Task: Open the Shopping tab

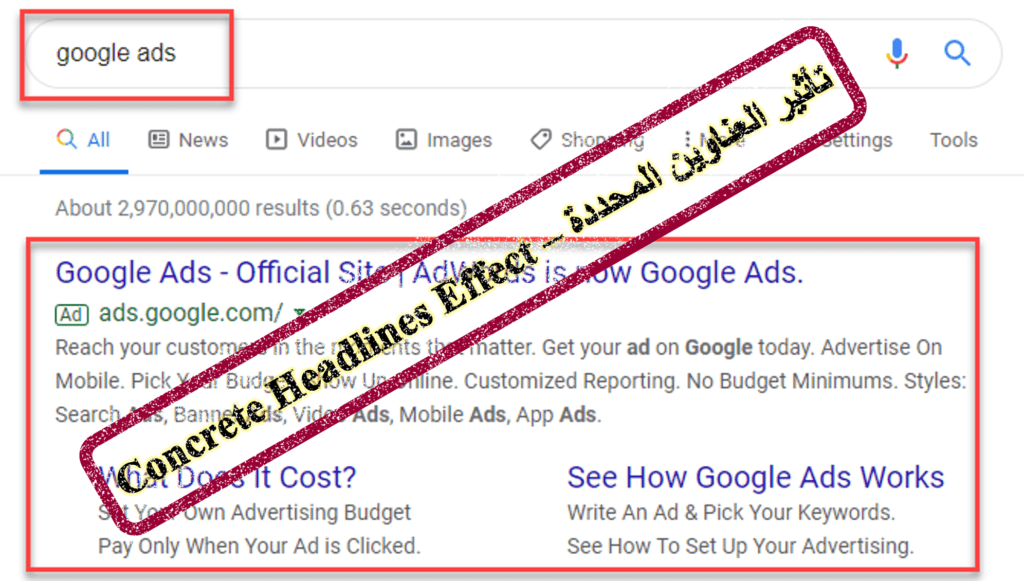Action: tap(586, 140)
